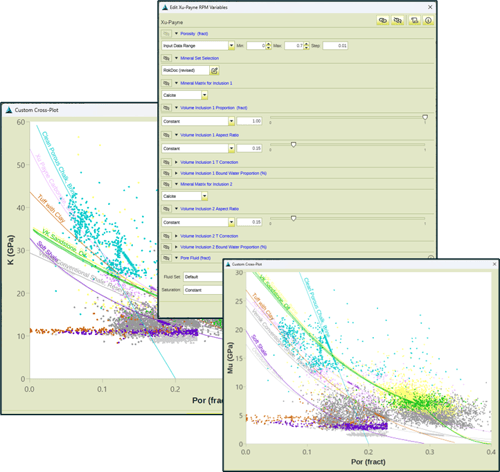Open the Constant dropdown under Volume Inclusion 2 Aspect Ratio
This screenshot has height=472, width=500.
pos(231,222)
